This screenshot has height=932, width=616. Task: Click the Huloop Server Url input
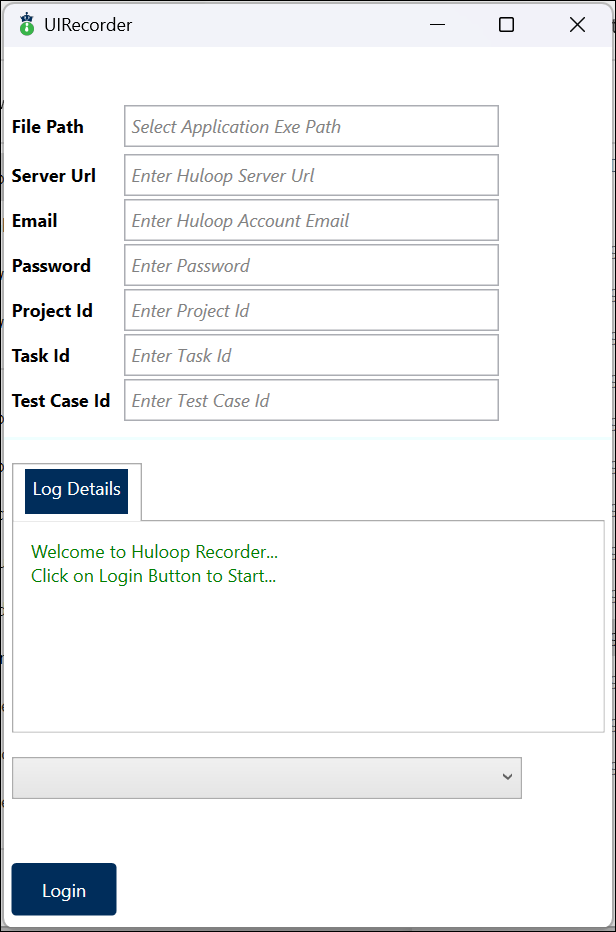[x=311, y=176]
